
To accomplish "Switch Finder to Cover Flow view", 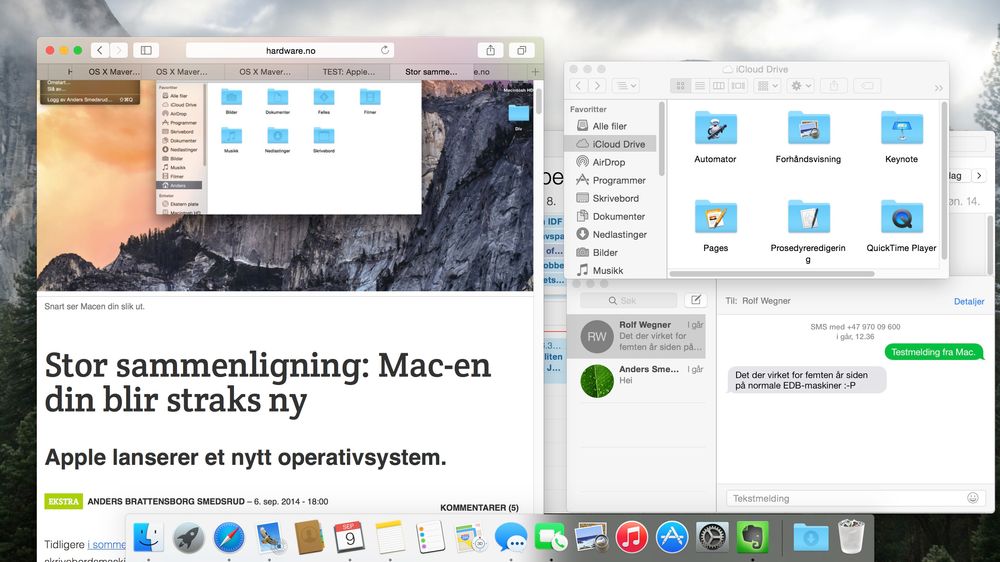I will pos(738,85).
